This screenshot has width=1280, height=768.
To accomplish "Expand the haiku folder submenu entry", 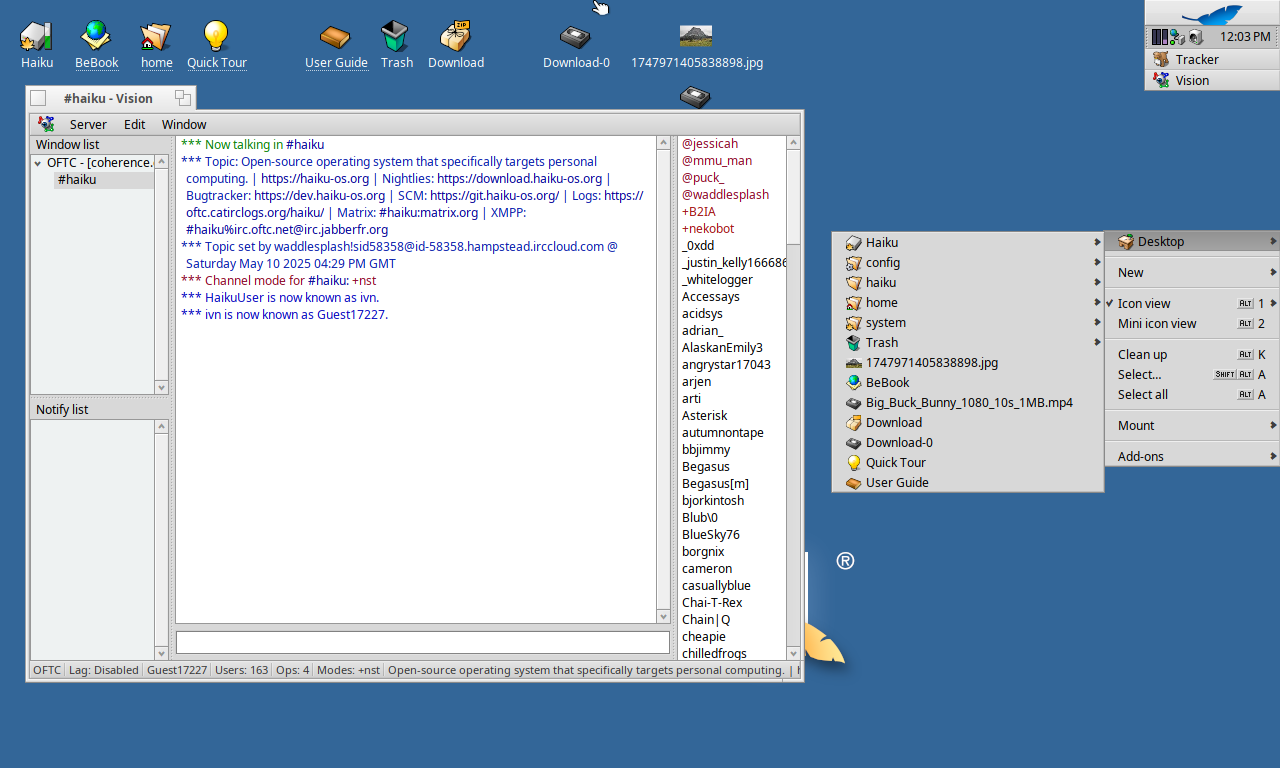I will point(968,282).
